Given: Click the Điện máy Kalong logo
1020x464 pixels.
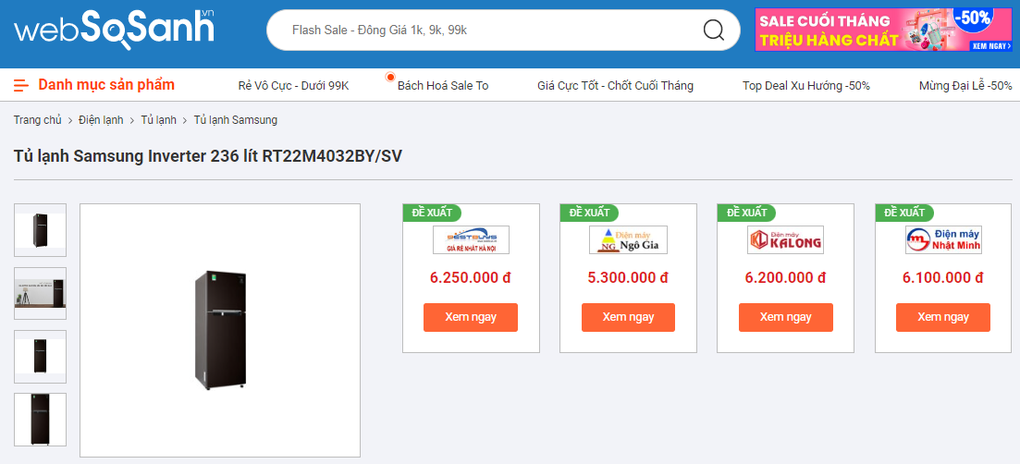Looking at the screenshot, I should click(x=786, y=239).
